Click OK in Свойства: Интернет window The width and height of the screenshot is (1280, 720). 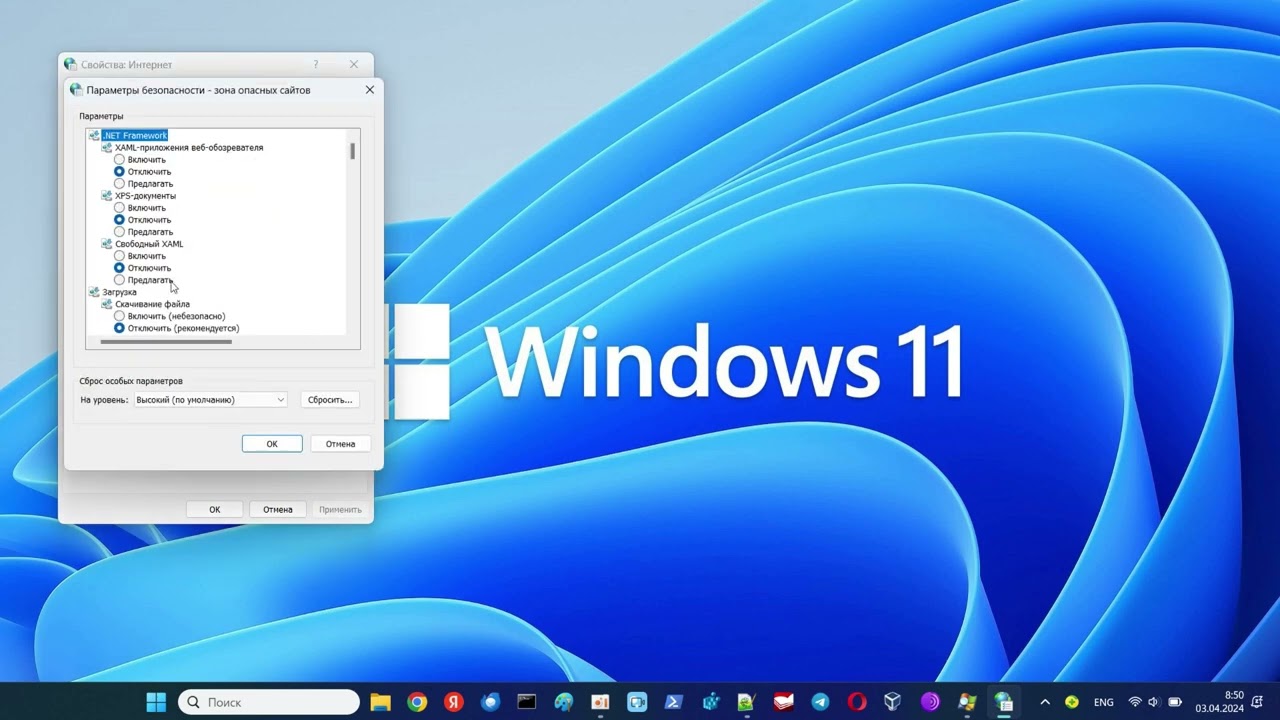214,509
